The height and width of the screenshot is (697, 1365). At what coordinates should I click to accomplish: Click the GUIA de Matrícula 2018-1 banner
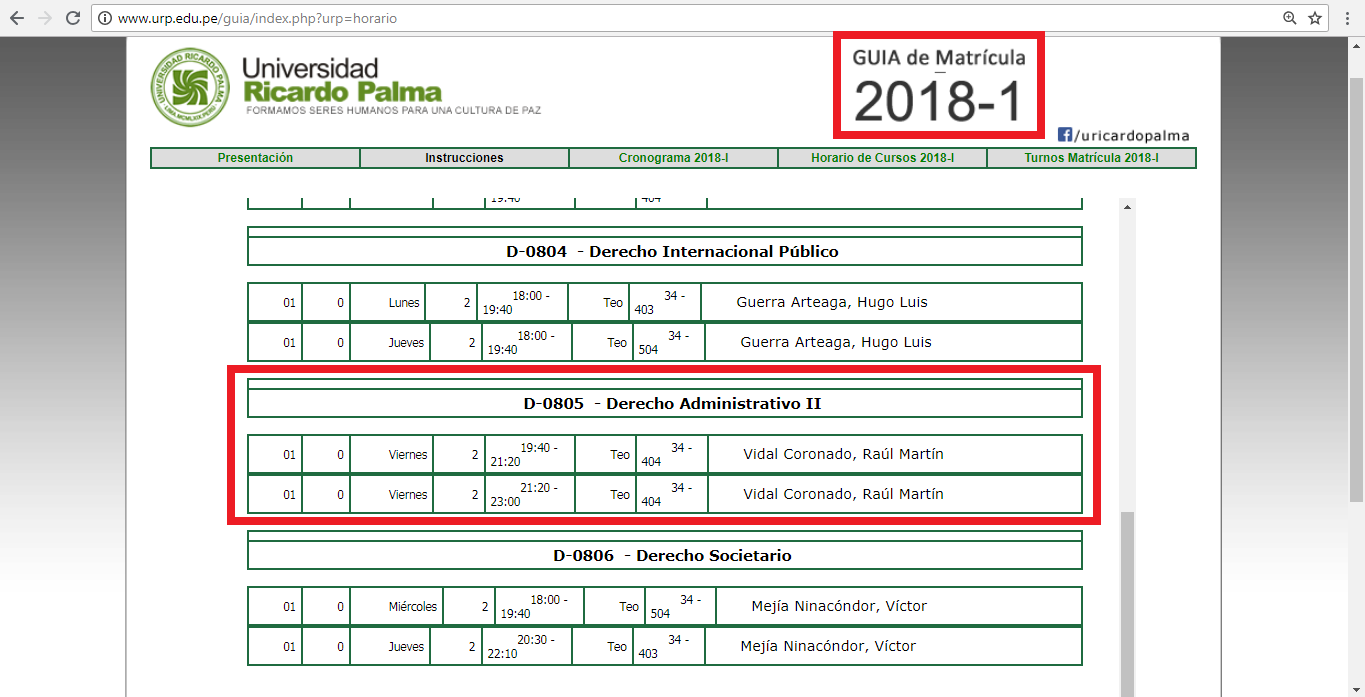[938, 85]
